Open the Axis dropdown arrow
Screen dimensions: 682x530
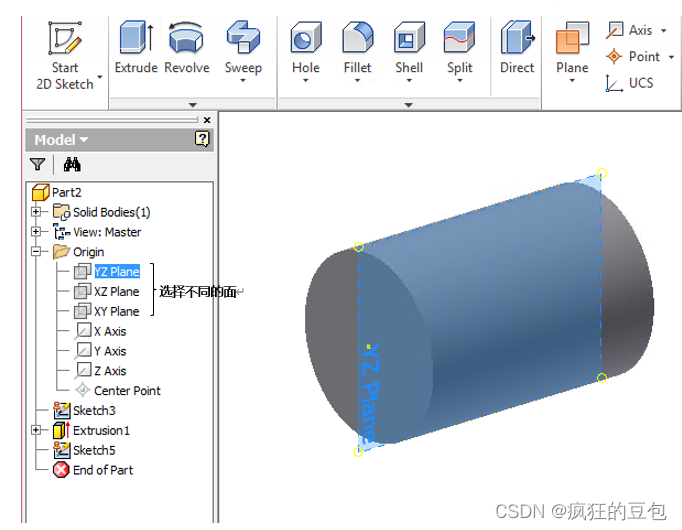tap(664, 31)
